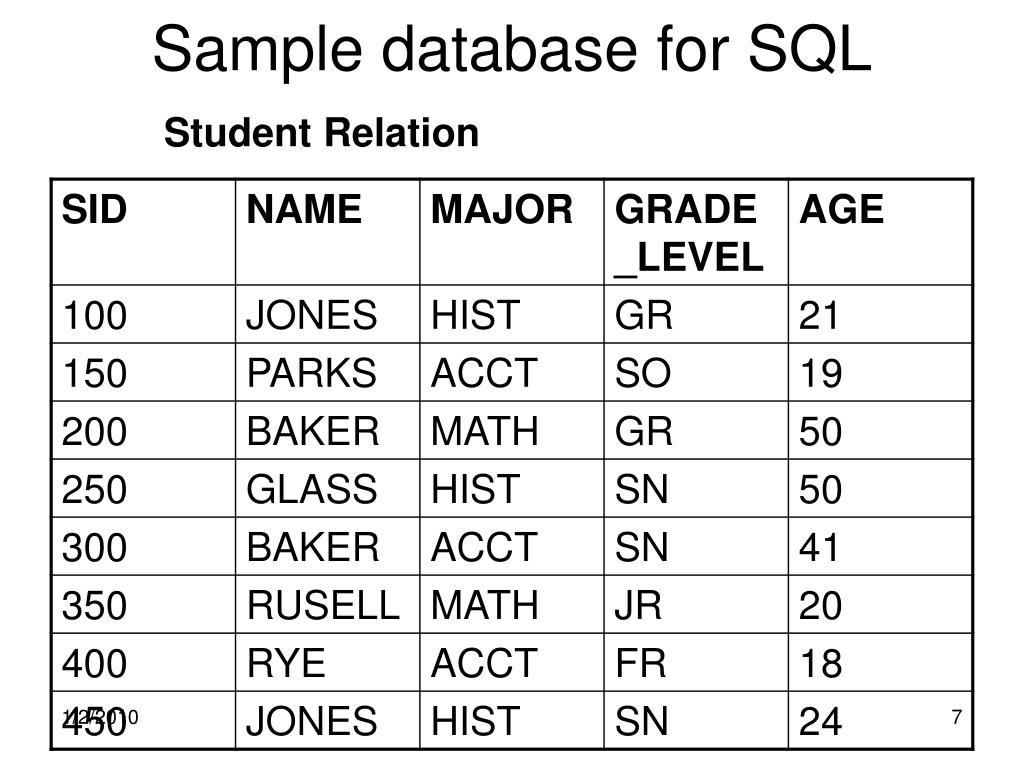
Task: Select the 'Sample database for SQL' title
Action: coord(512,49)
